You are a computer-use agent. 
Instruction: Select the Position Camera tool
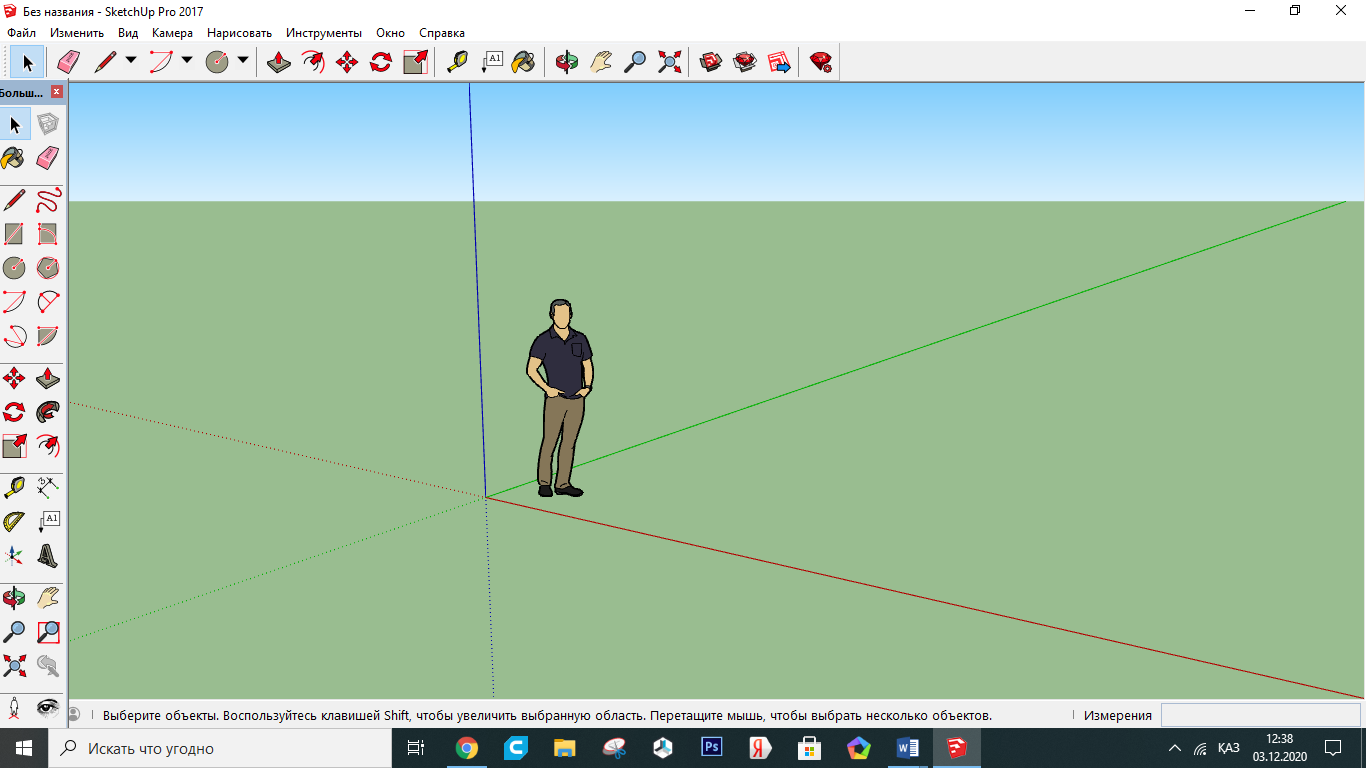point(14,708)
